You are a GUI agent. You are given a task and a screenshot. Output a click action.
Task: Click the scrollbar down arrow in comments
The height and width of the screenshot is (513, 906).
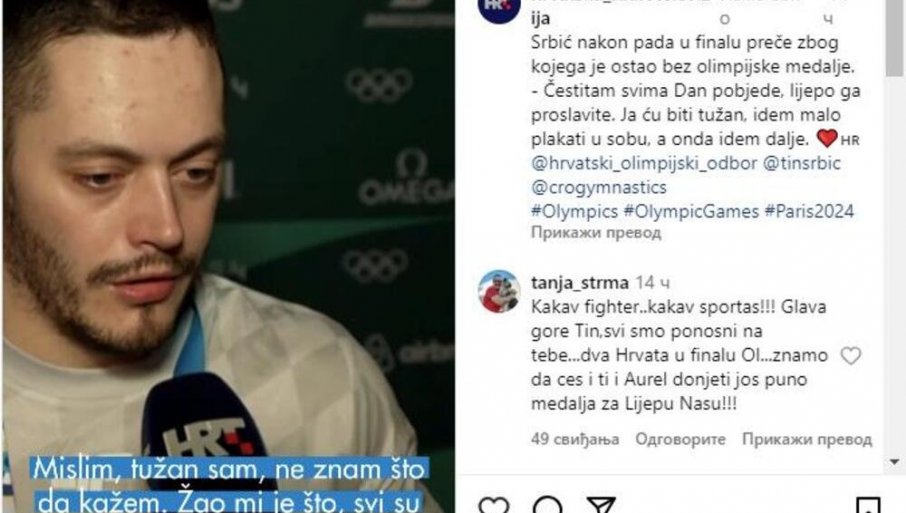click(894, 462)
